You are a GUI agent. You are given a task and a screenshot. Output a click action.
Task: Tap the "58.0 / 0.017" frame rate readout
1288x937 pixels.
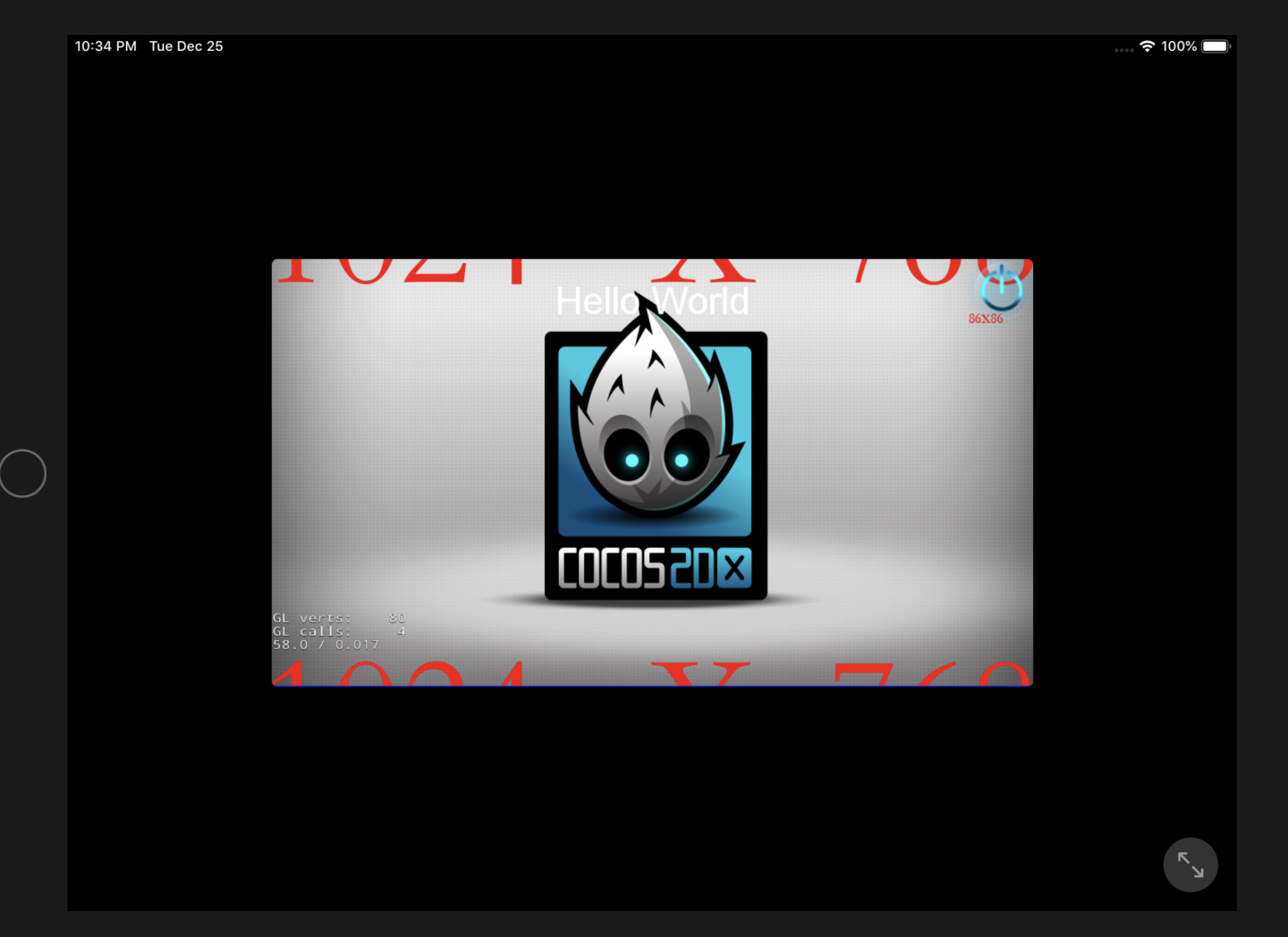pos(326,645)
